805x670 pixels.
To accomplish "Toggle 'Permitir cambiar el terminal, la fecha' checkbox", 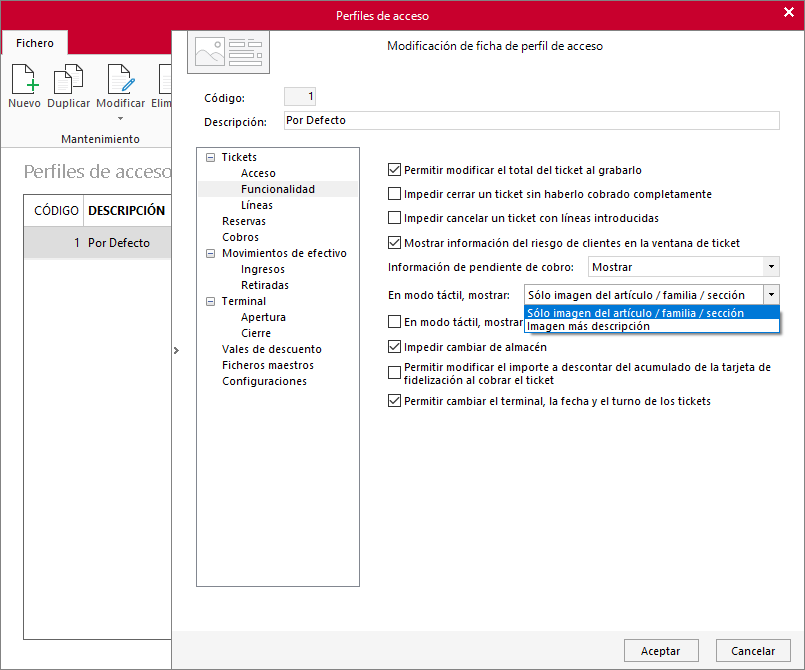I will point(394,400).
